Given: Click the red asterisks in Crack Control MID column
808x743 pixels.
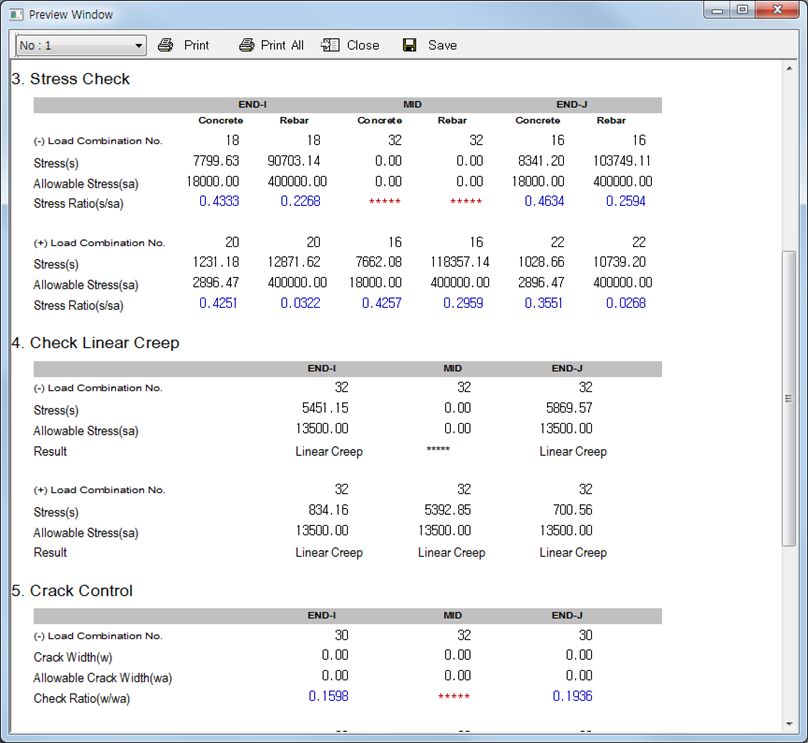Looking at the screenshot, I should click(x=453, y=697).
